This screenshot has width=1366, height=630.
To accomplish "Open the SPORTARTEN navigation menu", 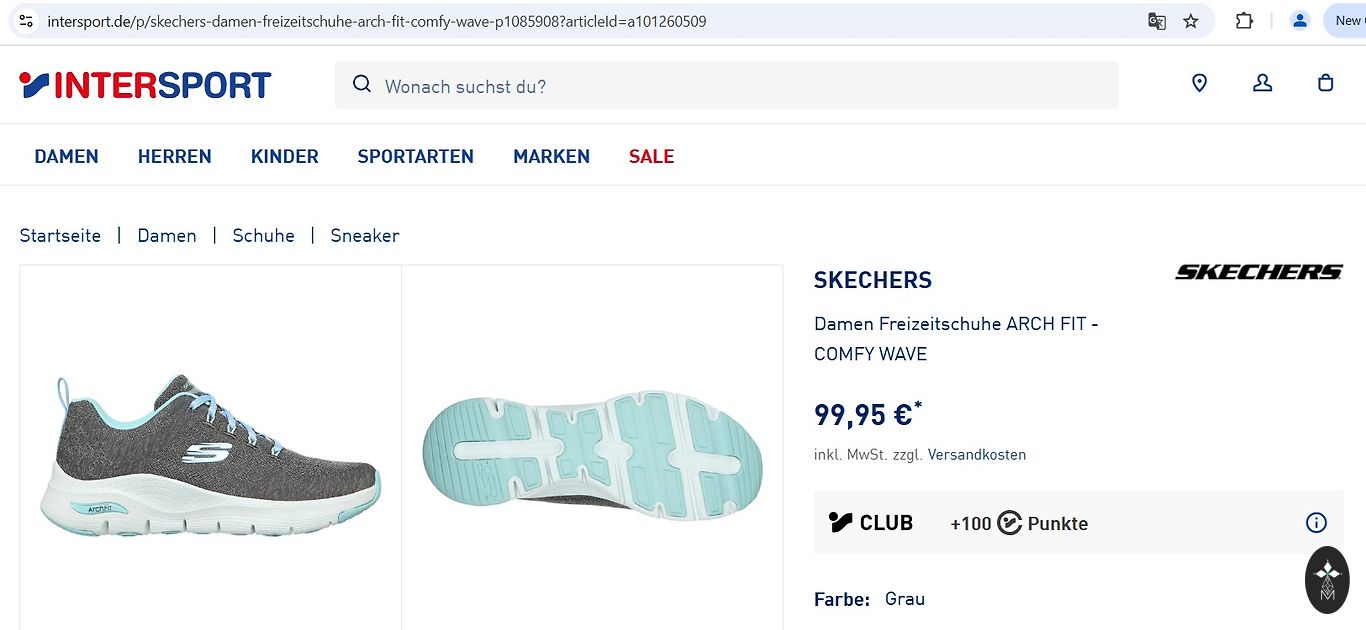I will [415, 156].
